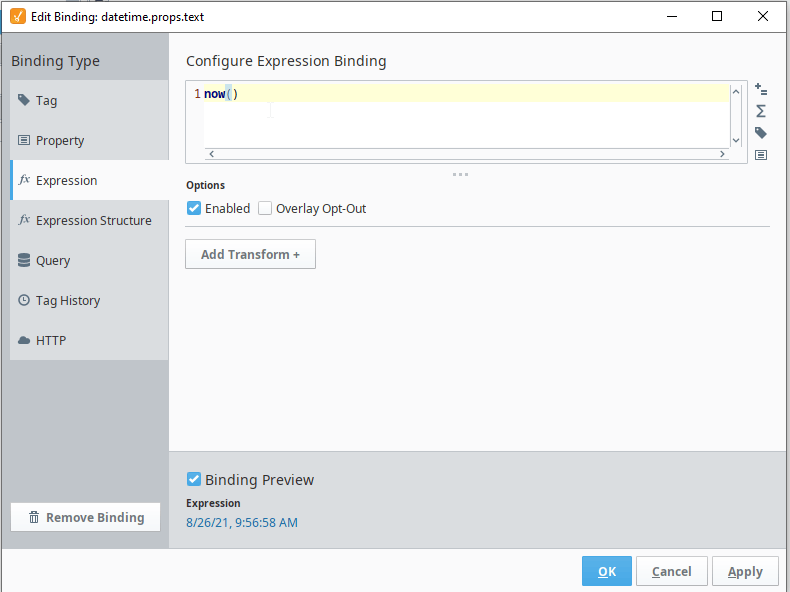The image size is (790, 592).
Task: Insert a property reference via property icon
Action: [x=761, y=155]
